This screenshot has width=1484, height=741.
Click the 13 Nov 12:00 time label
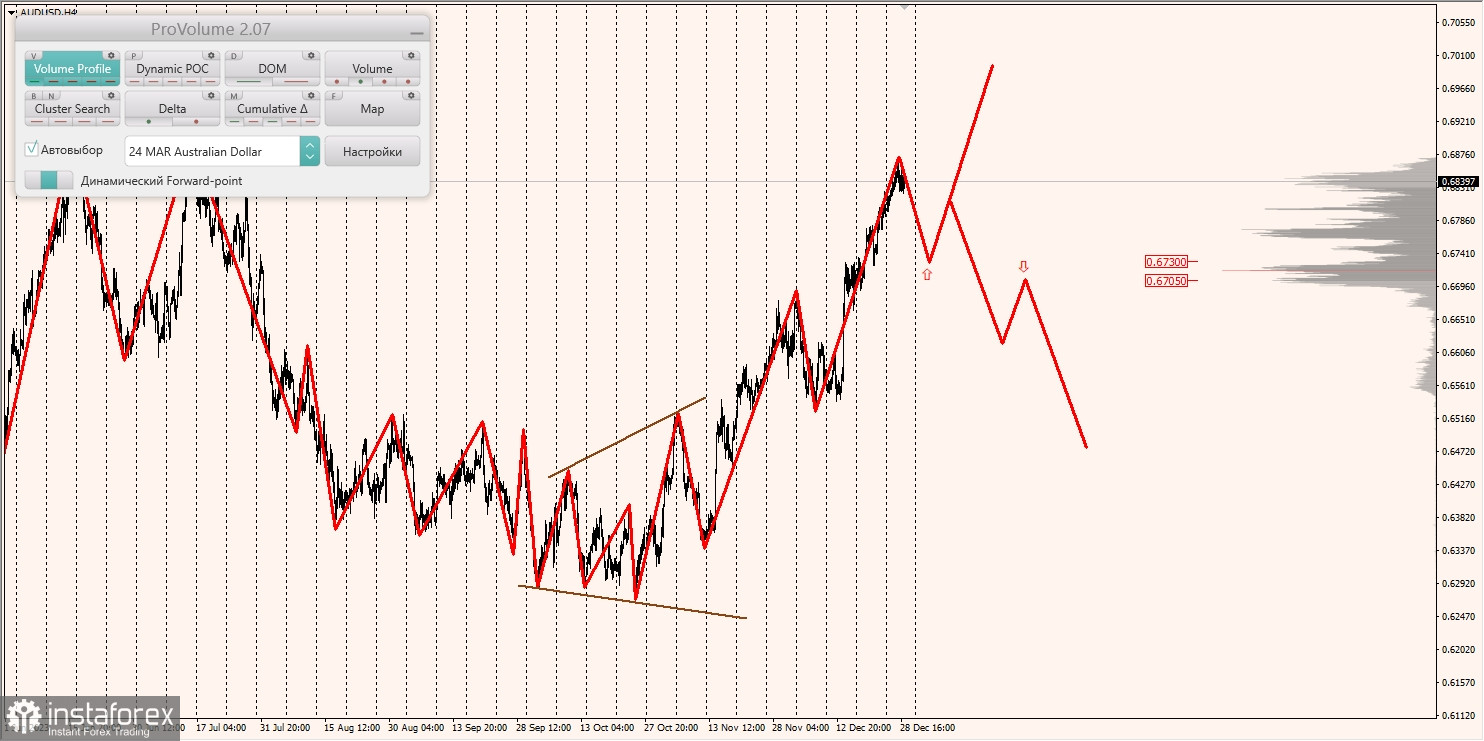click(x=737, y=728)
